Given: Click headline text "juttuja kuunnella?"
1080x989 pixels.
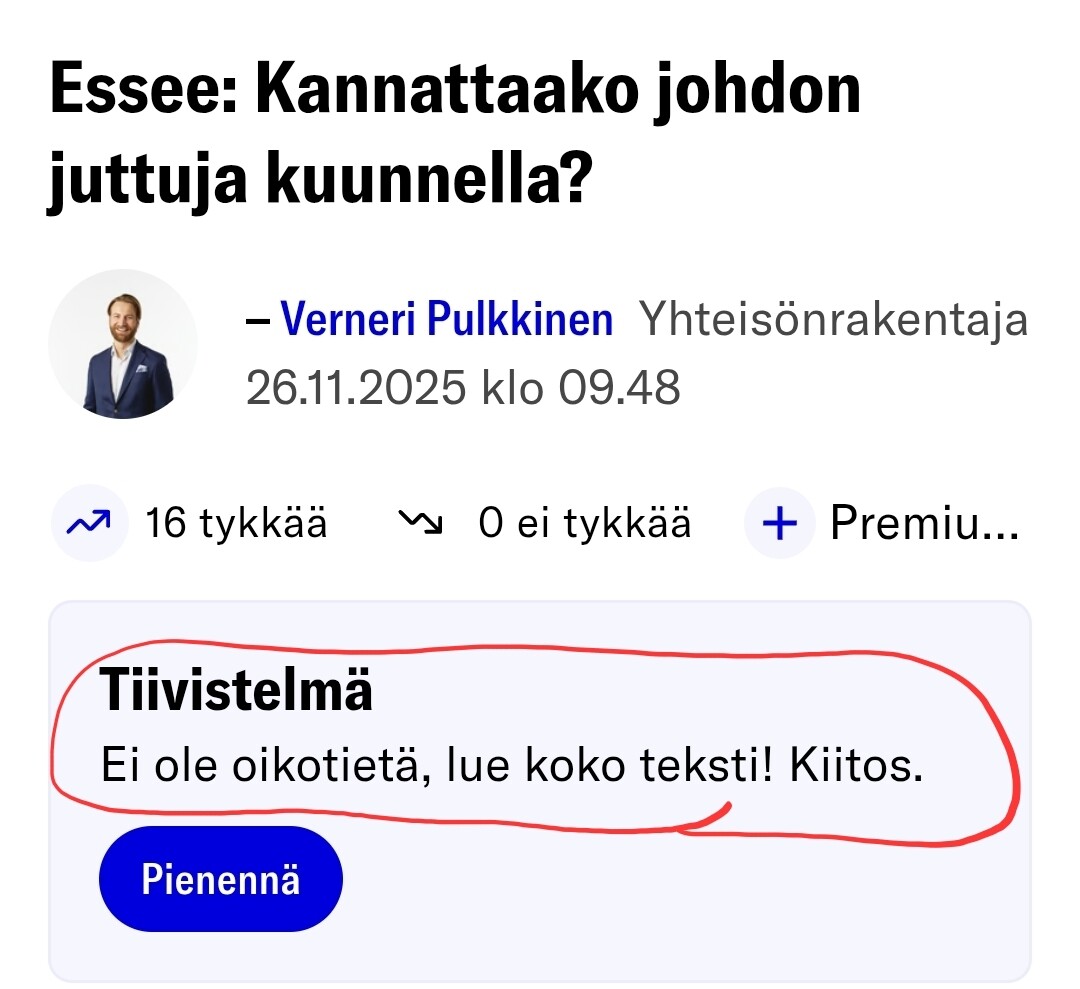Looking at the screenshot, I should 315,184.
